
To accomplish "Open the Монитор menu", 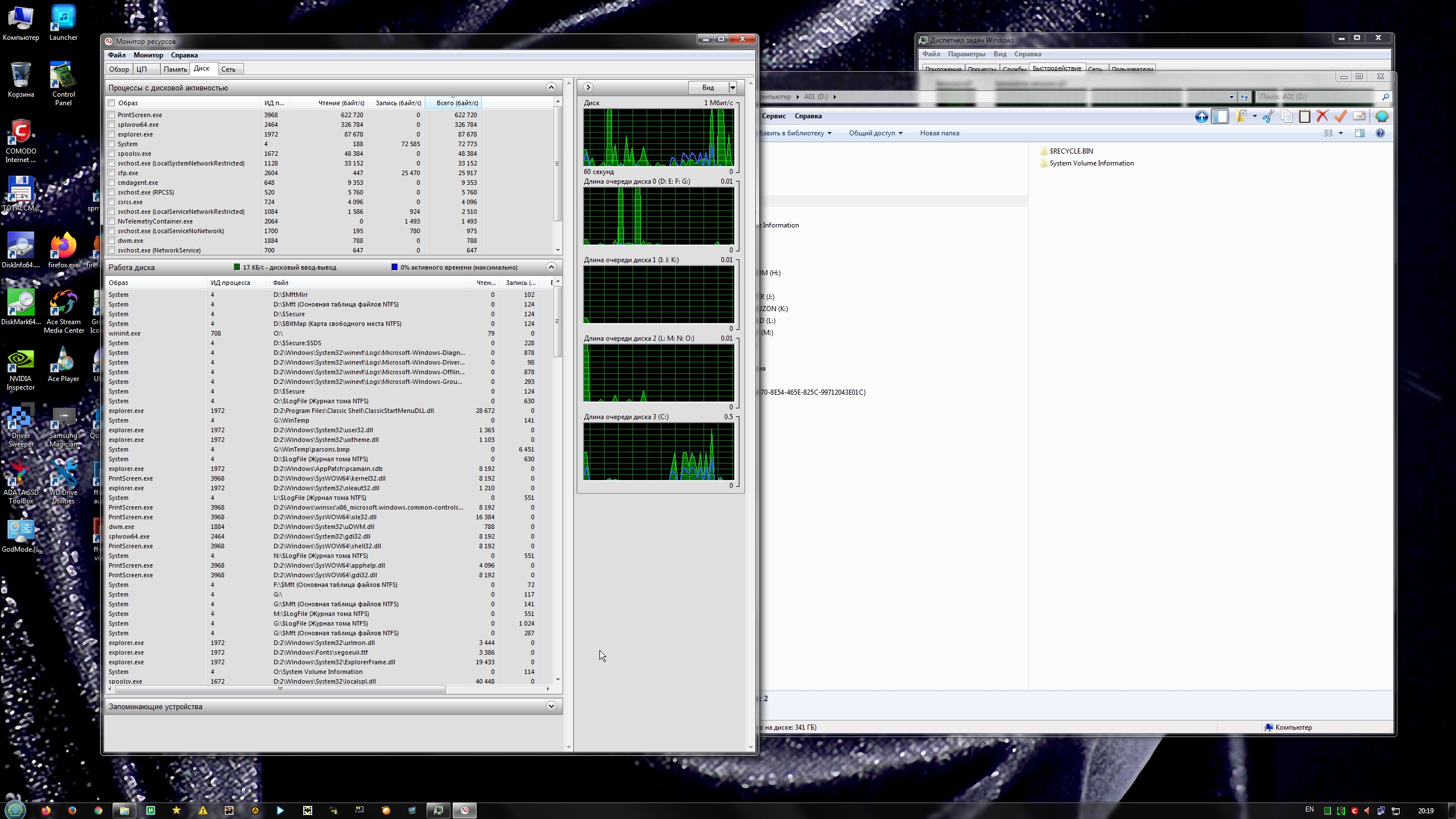I will pos(148,55).
